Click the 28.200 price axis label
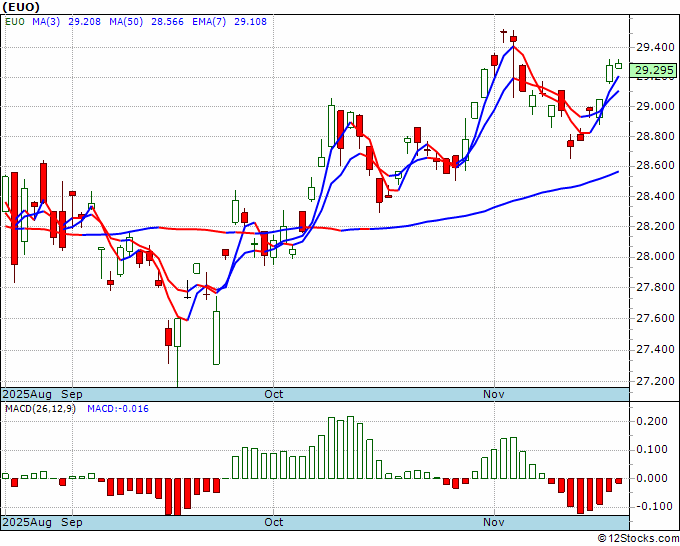 tap(655, 226)
